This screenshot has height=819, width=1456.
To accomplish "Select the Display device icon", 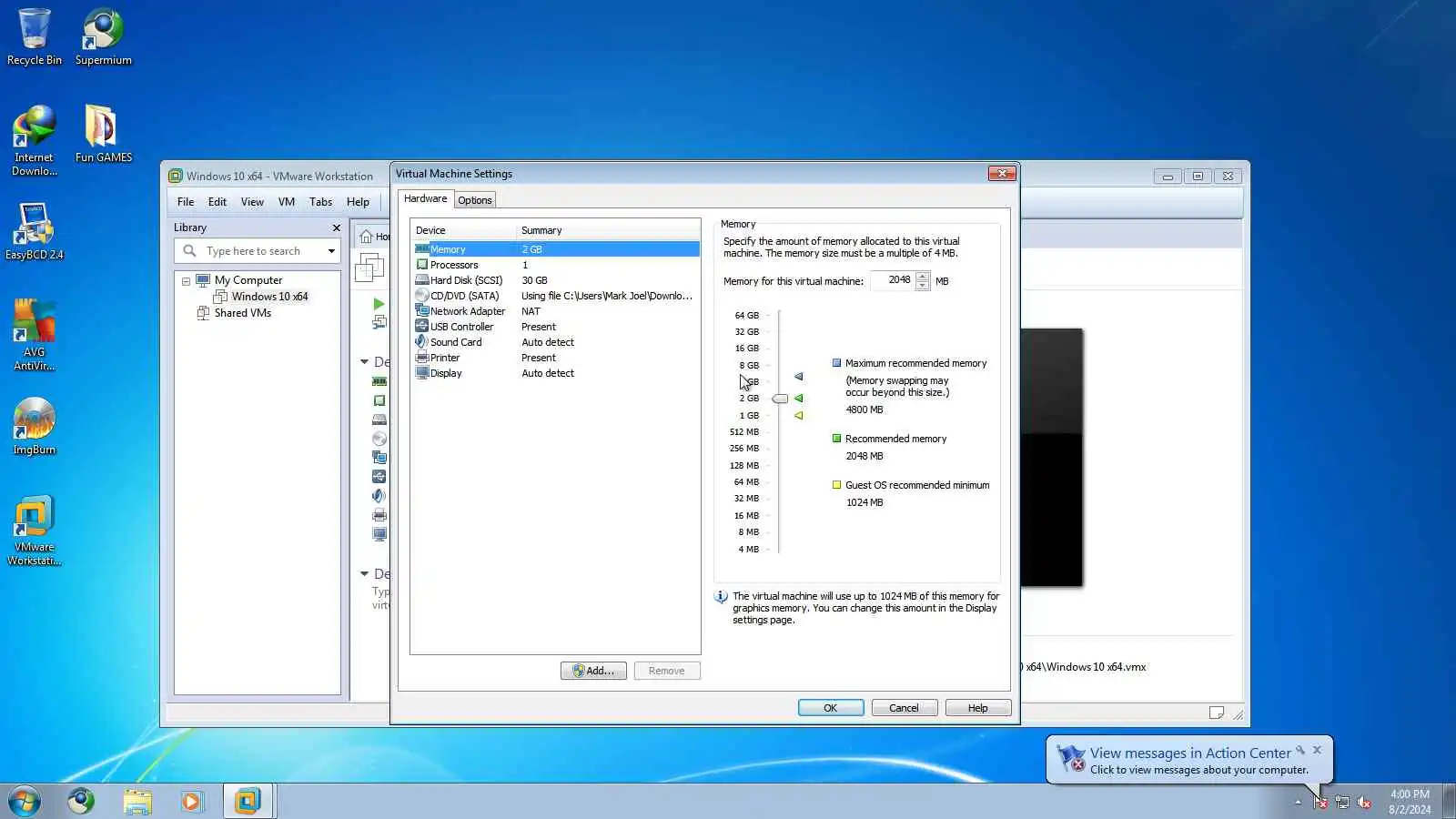I will click(422, 373).
